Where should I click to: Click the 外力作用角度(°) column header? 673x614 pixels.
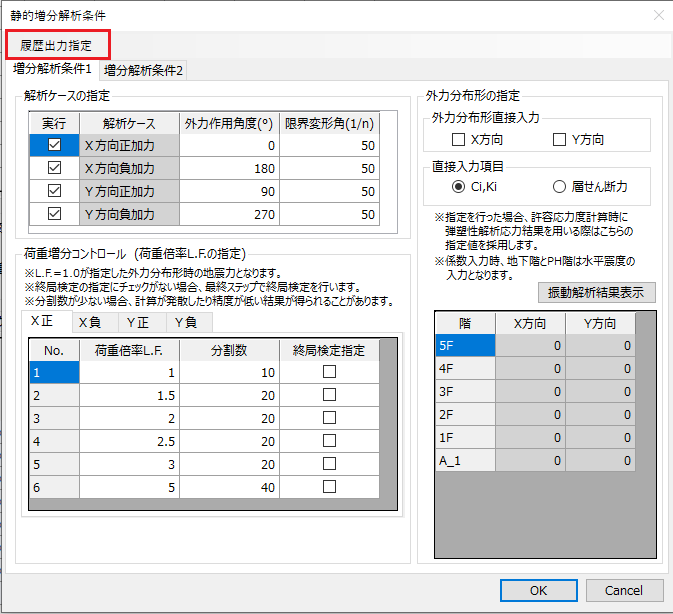[230, 123]
